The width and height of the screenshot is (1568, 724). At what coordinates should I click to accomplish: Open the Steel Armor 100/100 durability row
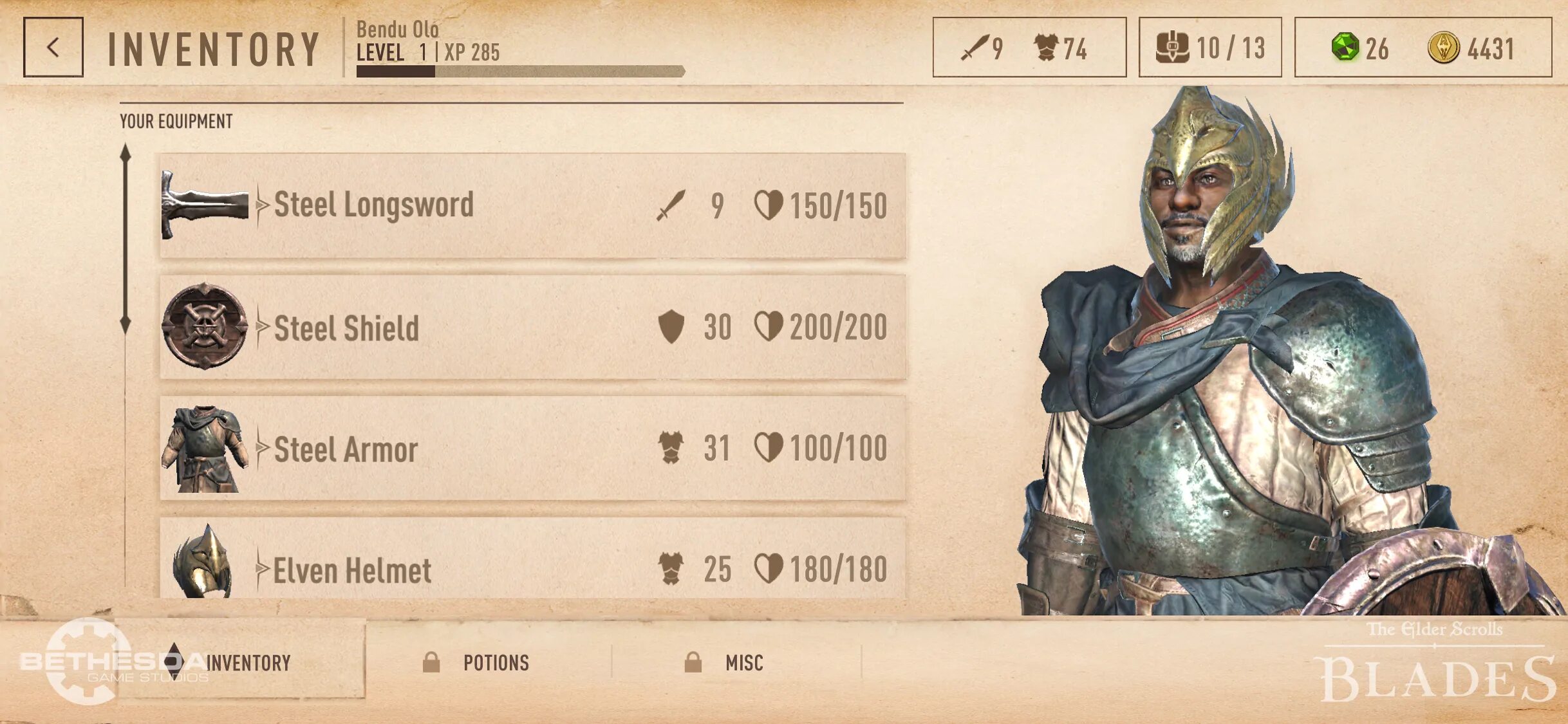click(533, 448)
